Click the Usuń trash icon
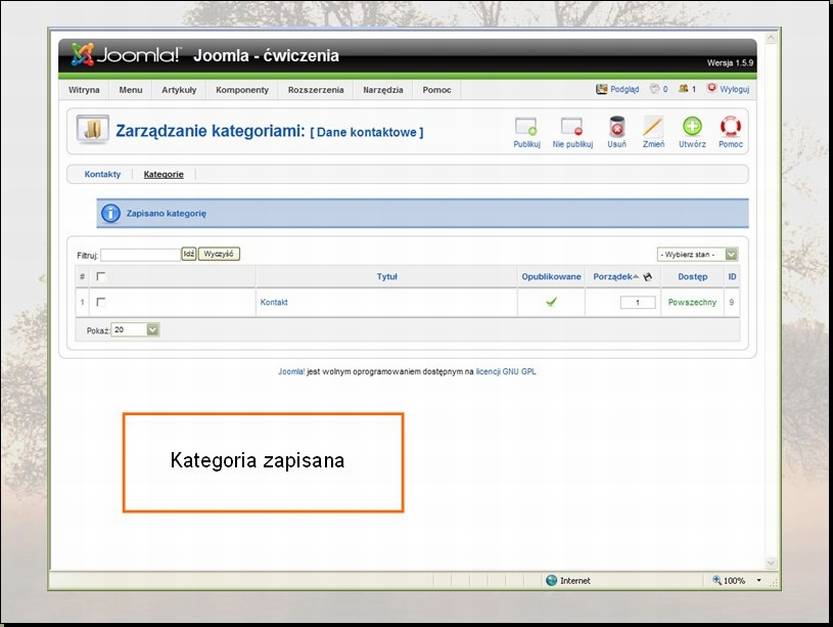 tap(616, 127)
